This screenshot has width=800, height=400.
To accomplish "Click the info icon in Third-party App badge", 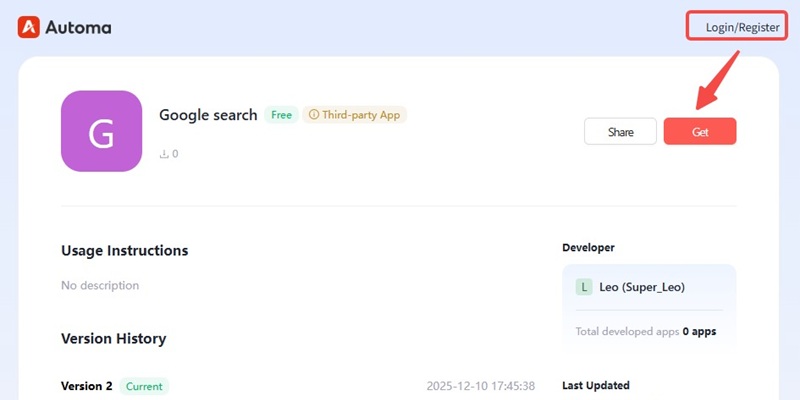I will point(314,115).
